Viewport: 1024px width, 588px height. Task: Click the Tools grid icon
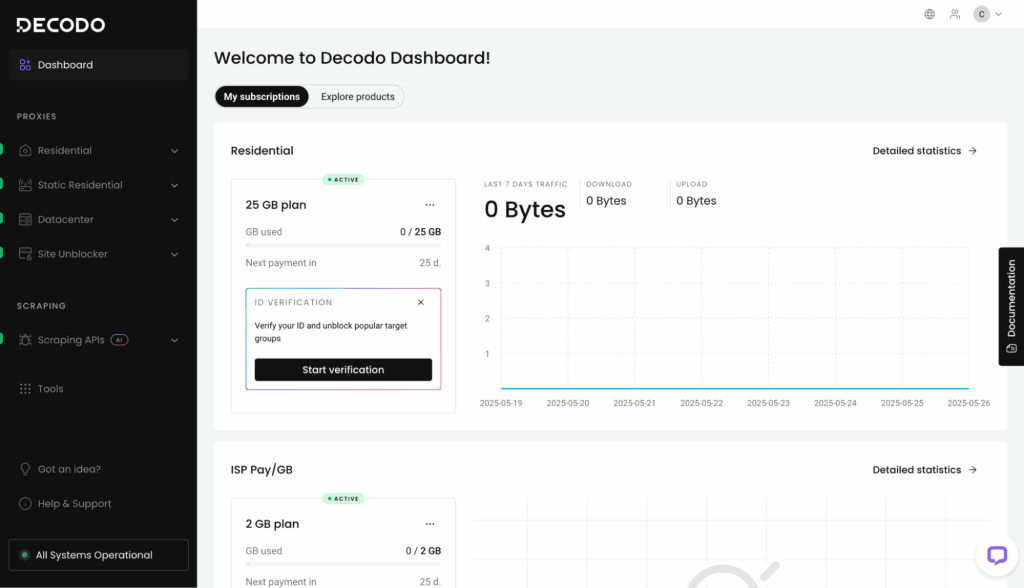click(x=25, y=388)
